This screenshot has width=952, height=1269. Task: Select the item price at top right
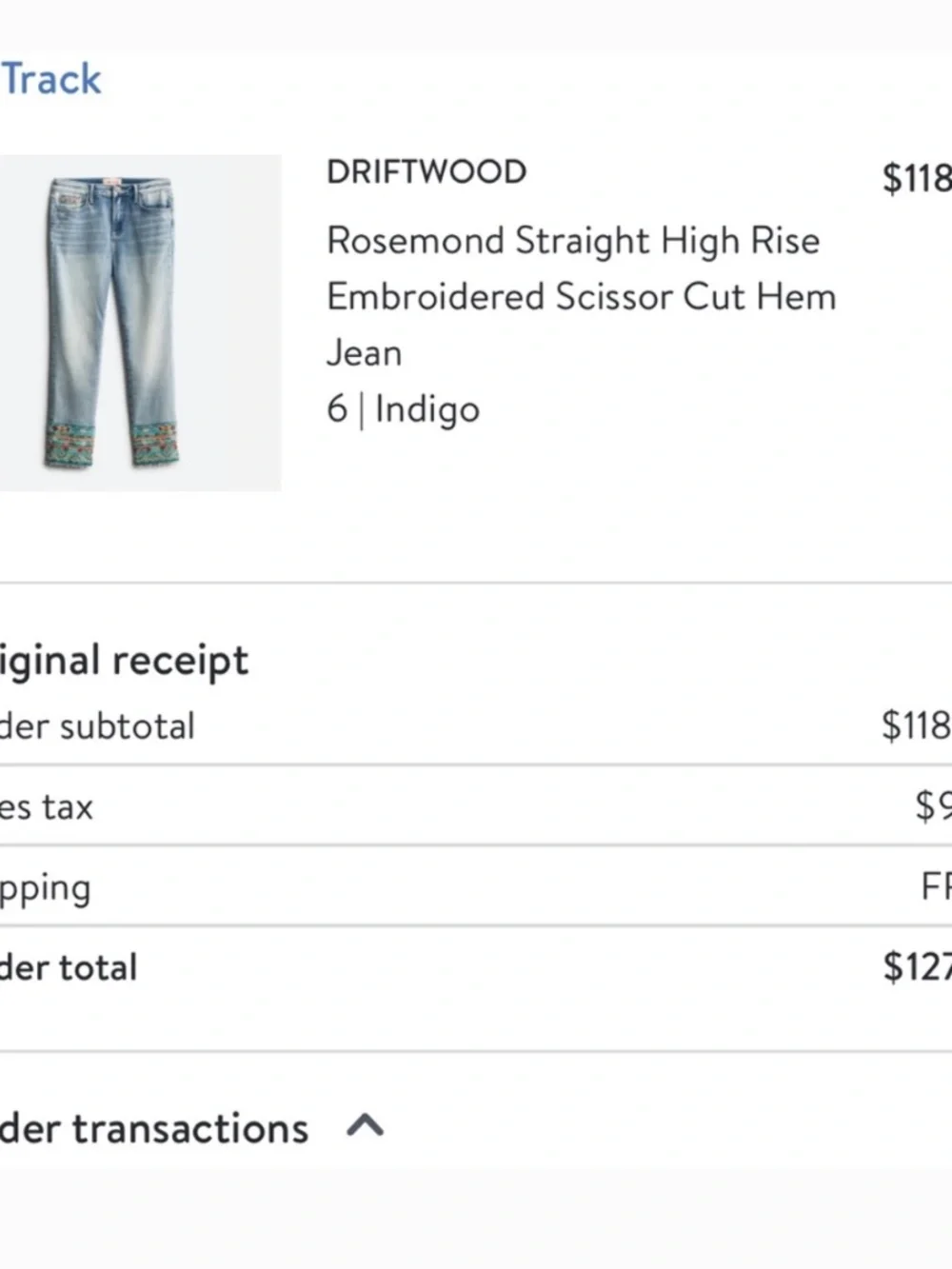coord(917,178)
